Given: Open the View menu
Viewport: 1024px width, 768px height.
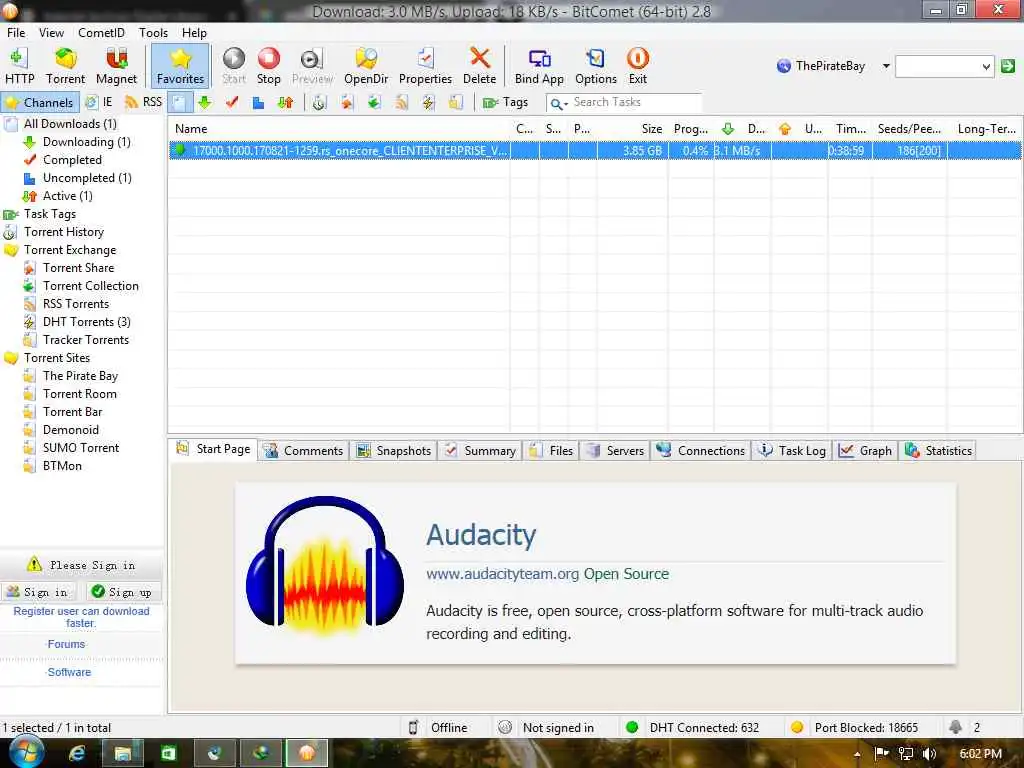Looking at the screenshot, I should click(51, 33).
